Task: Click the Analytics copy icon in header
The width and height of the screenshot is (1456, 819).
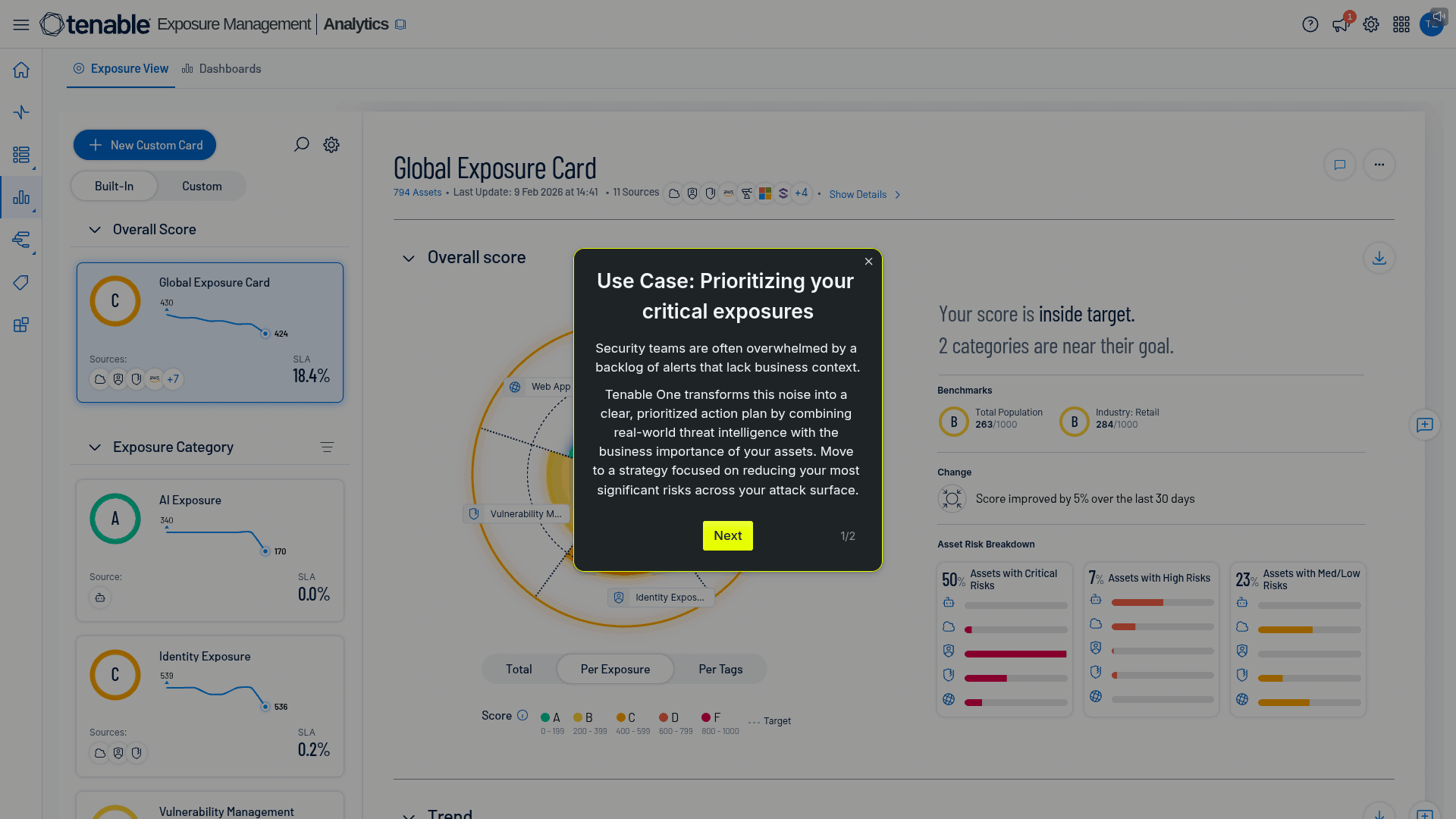Action: [x=400, y=24]
